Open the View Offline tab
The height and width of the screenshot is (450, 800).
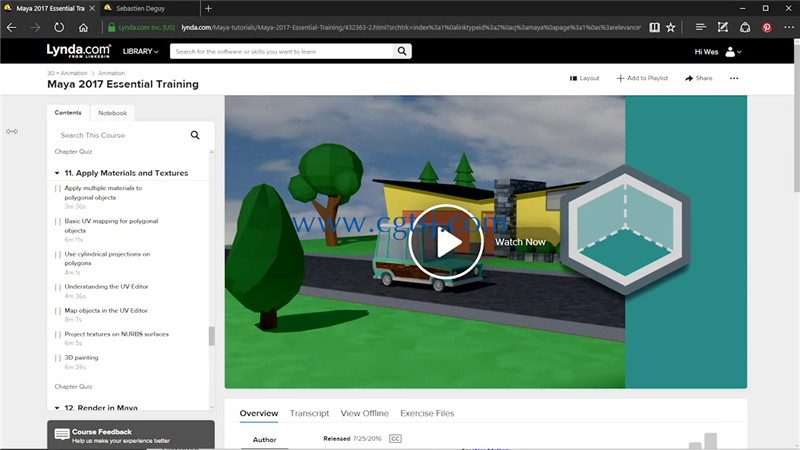tap(364, 413)
